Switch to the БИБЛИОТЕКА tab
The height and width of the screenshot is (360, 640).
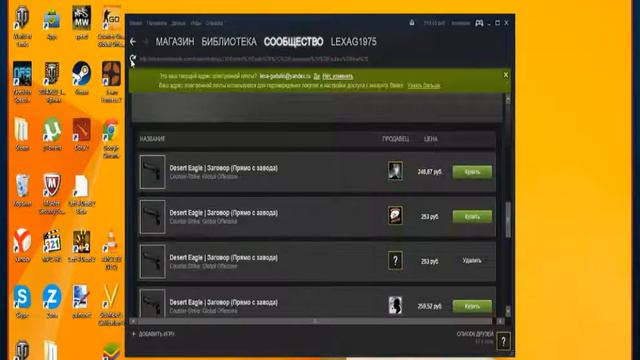pos(229,42)
